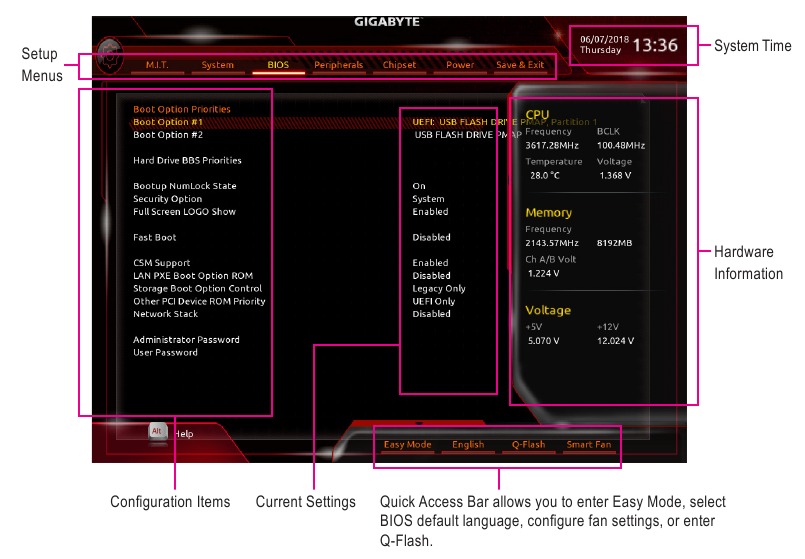Screen dimensions: 805x559
Task: Open the English language selector
Action: click(468, 445)
